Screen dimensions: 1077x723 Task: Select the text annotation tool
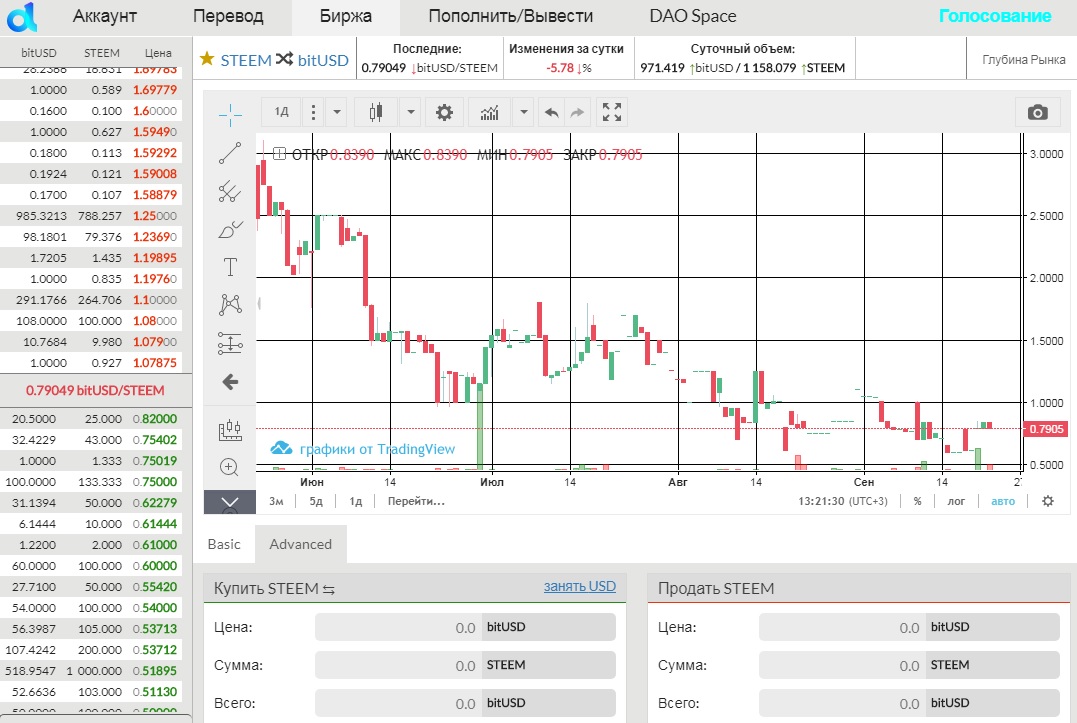click(x=230, y=266)
